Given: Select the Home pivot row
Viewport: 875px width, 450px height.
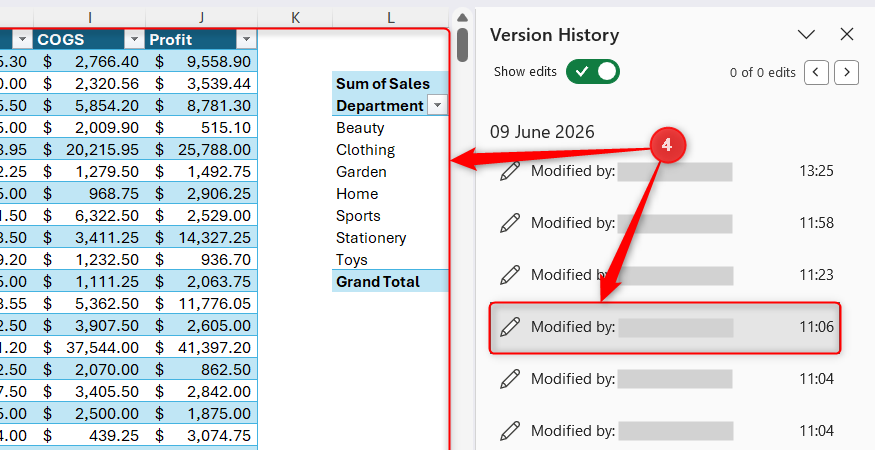Looking at the screenshot, I should 390,194.
